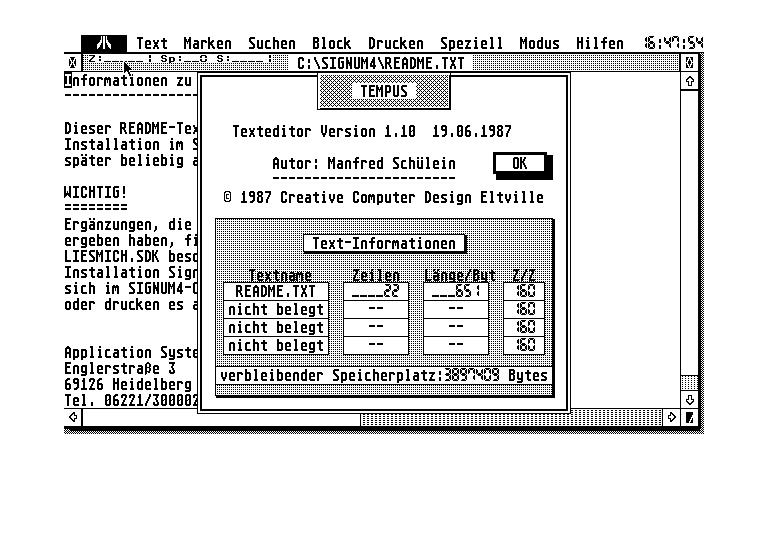Click the window fuller box at top right
This screenshot has height=540, width=768.
689,63
